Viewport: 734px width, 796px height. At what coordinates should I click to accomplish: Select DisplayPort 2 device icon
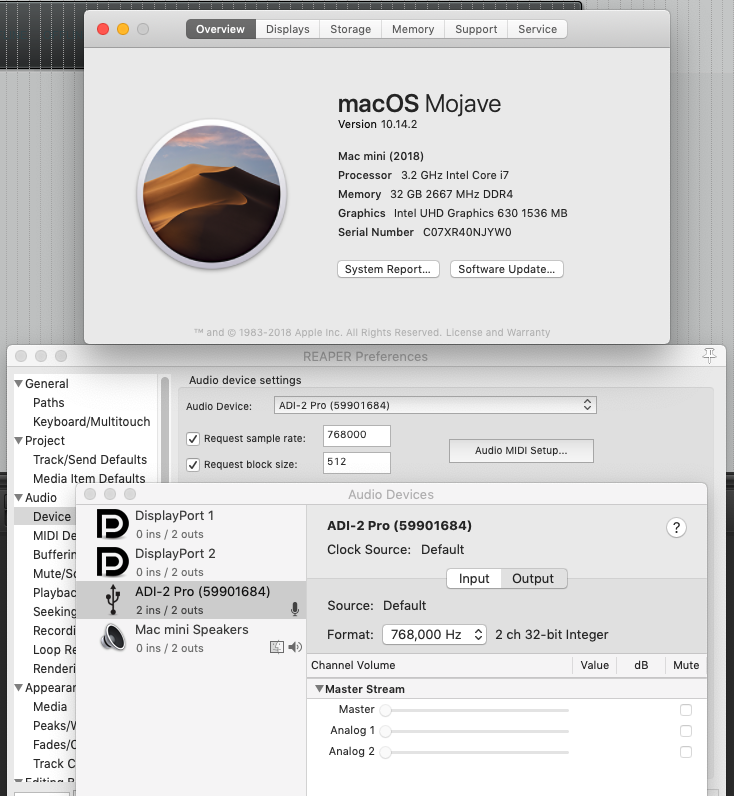pos(112,561)
